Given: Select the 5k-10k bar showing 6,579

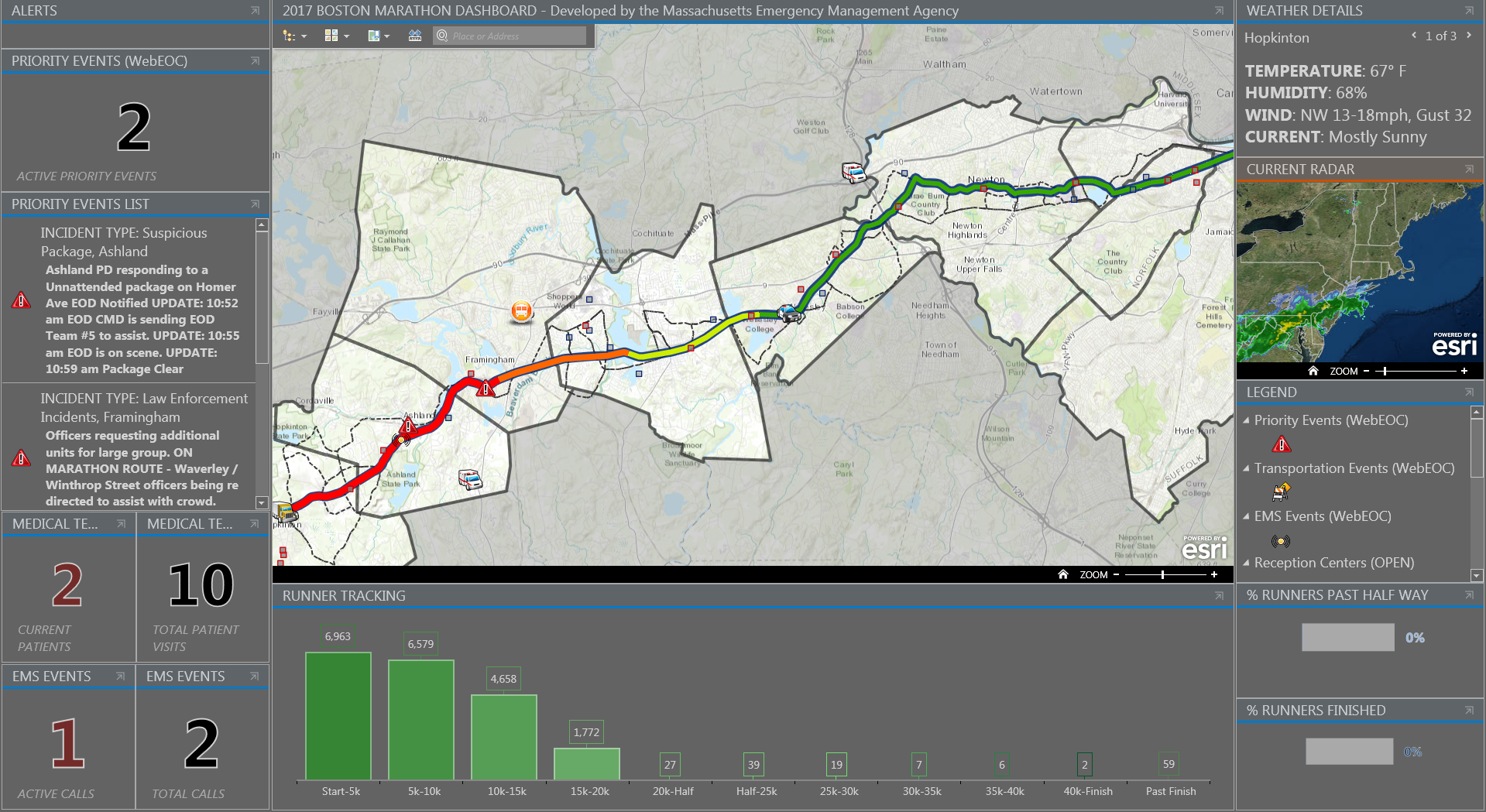Looking at the screenshot, I should tap(421, 720).
